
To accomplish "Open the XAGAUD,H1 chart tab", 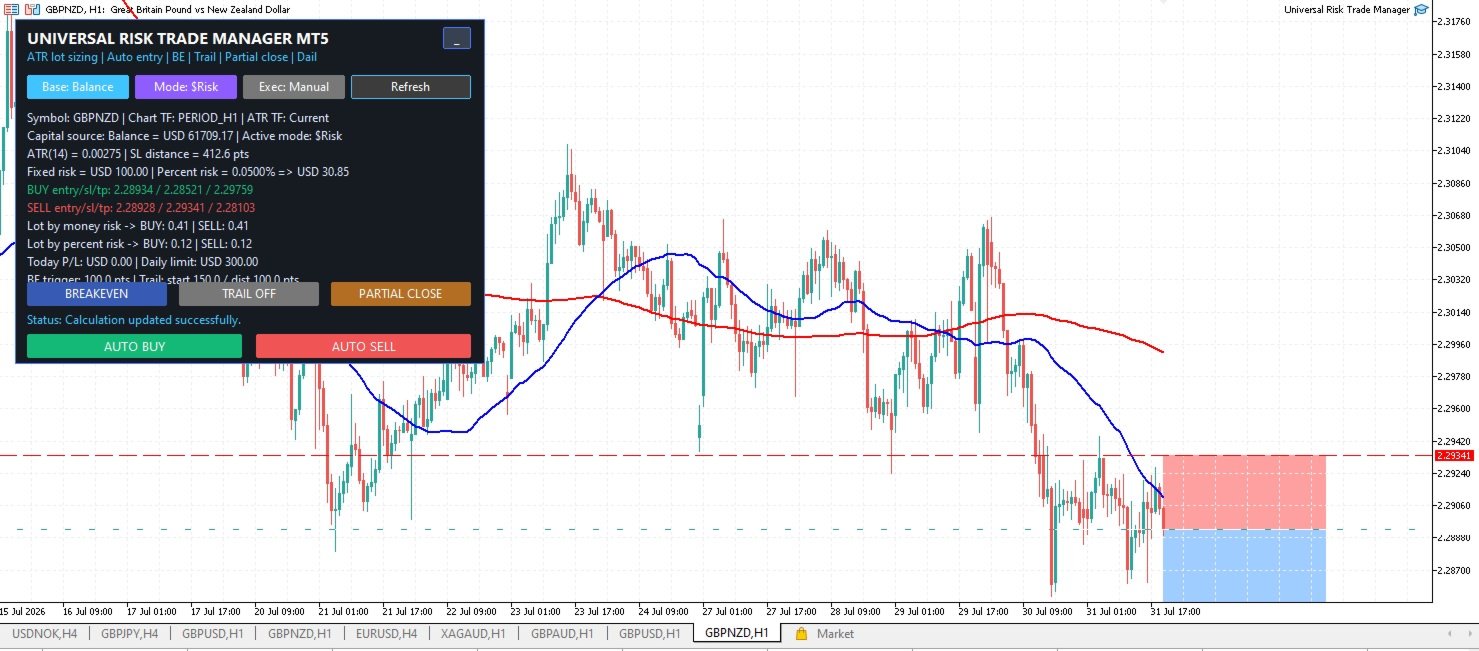I will (x=473, y=633).
